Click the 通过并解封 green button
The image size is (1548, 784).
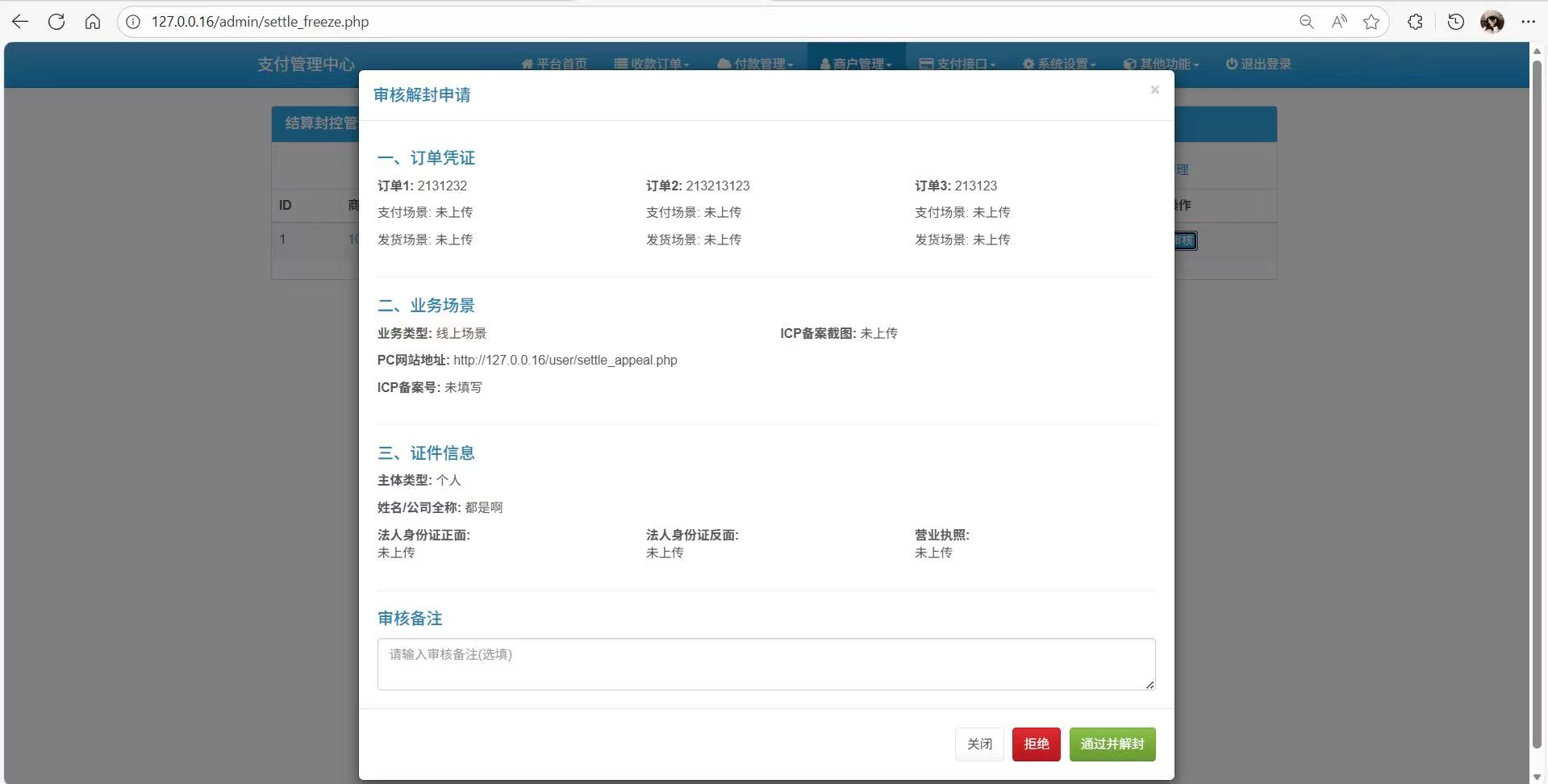pyautogui.click(x=1112, y=744)
